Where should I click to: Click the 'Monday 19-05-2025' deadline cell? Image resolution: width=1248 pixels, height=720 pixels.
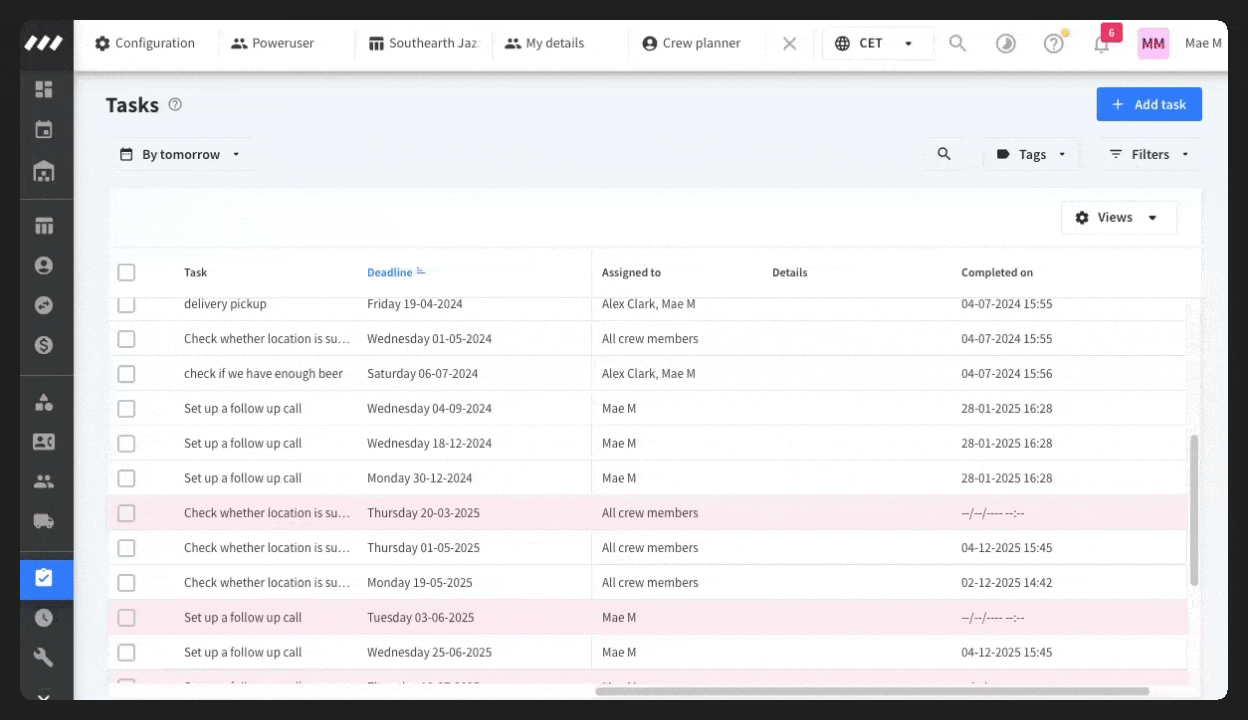click(420, 582)
